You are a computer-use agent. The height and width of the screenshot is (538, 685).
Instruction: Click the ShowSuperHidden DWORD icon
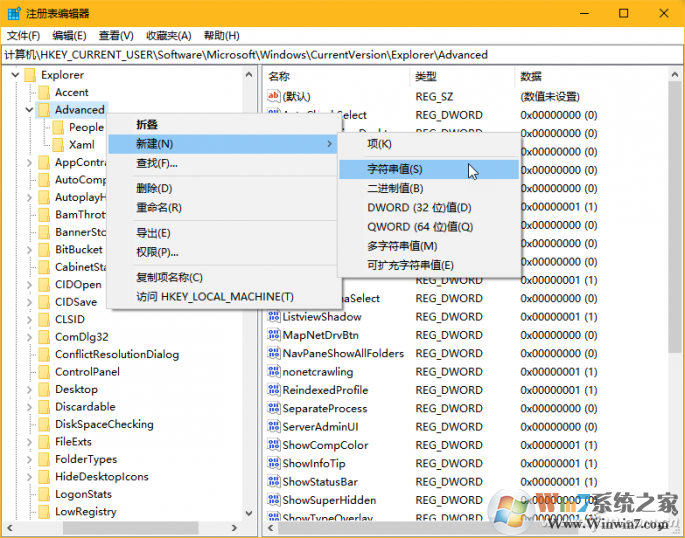point(273,500)
